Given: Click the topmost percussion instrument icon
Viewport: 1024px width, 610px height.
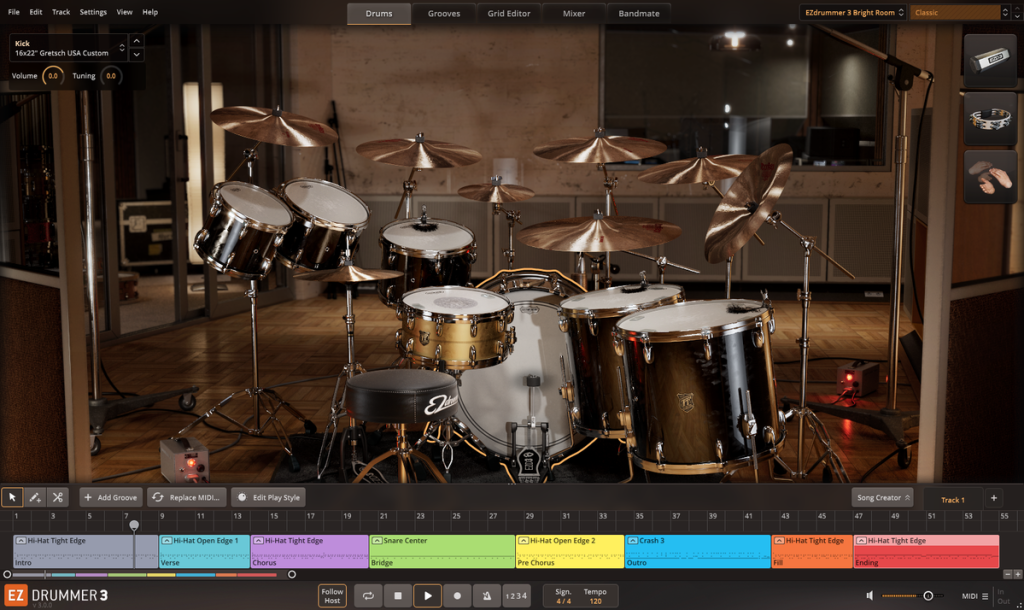Looking at the screenshot, I should [989, 56].
